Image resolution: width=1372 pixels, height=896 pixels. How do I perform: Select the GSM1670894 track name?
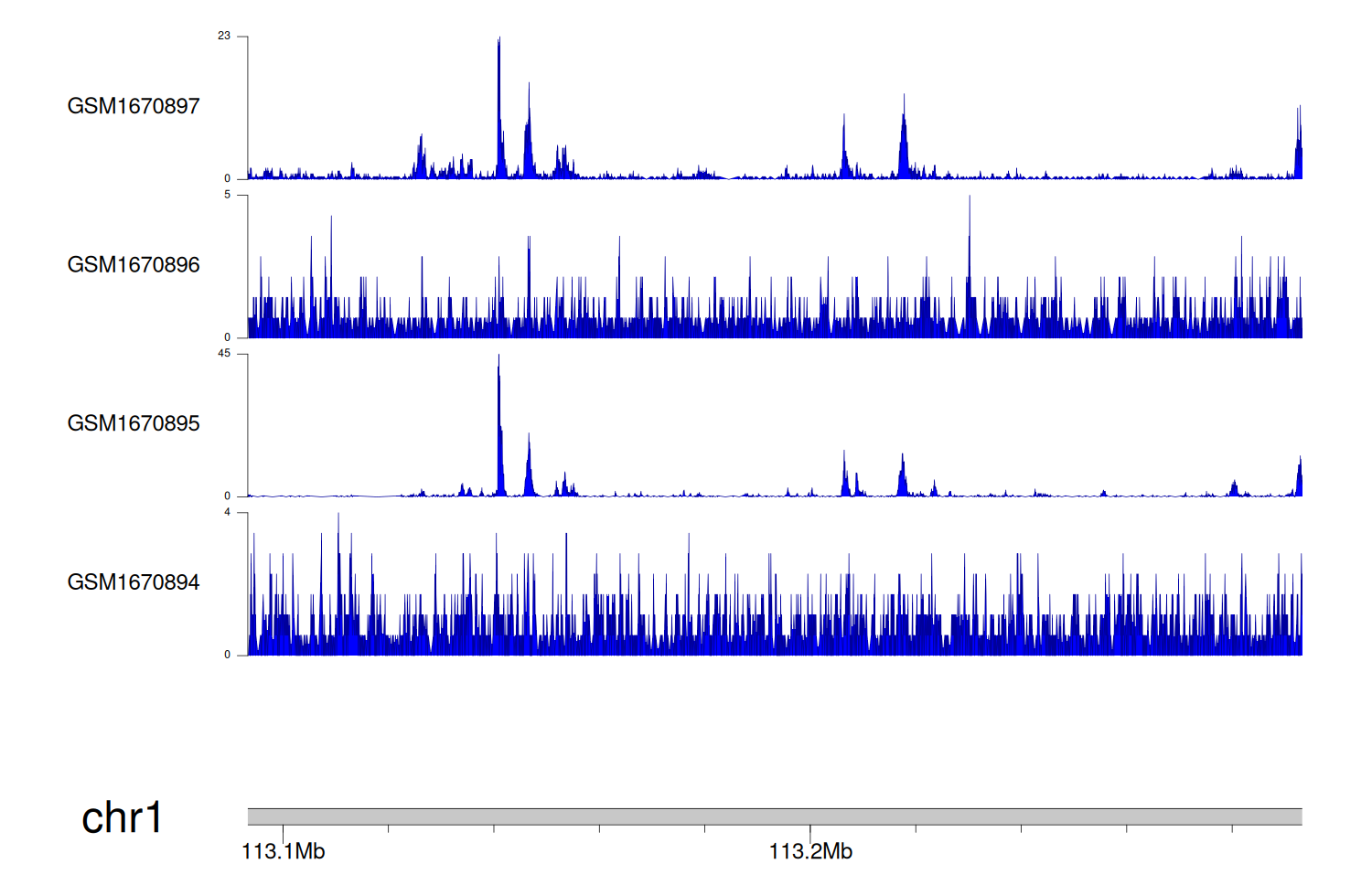134,582
